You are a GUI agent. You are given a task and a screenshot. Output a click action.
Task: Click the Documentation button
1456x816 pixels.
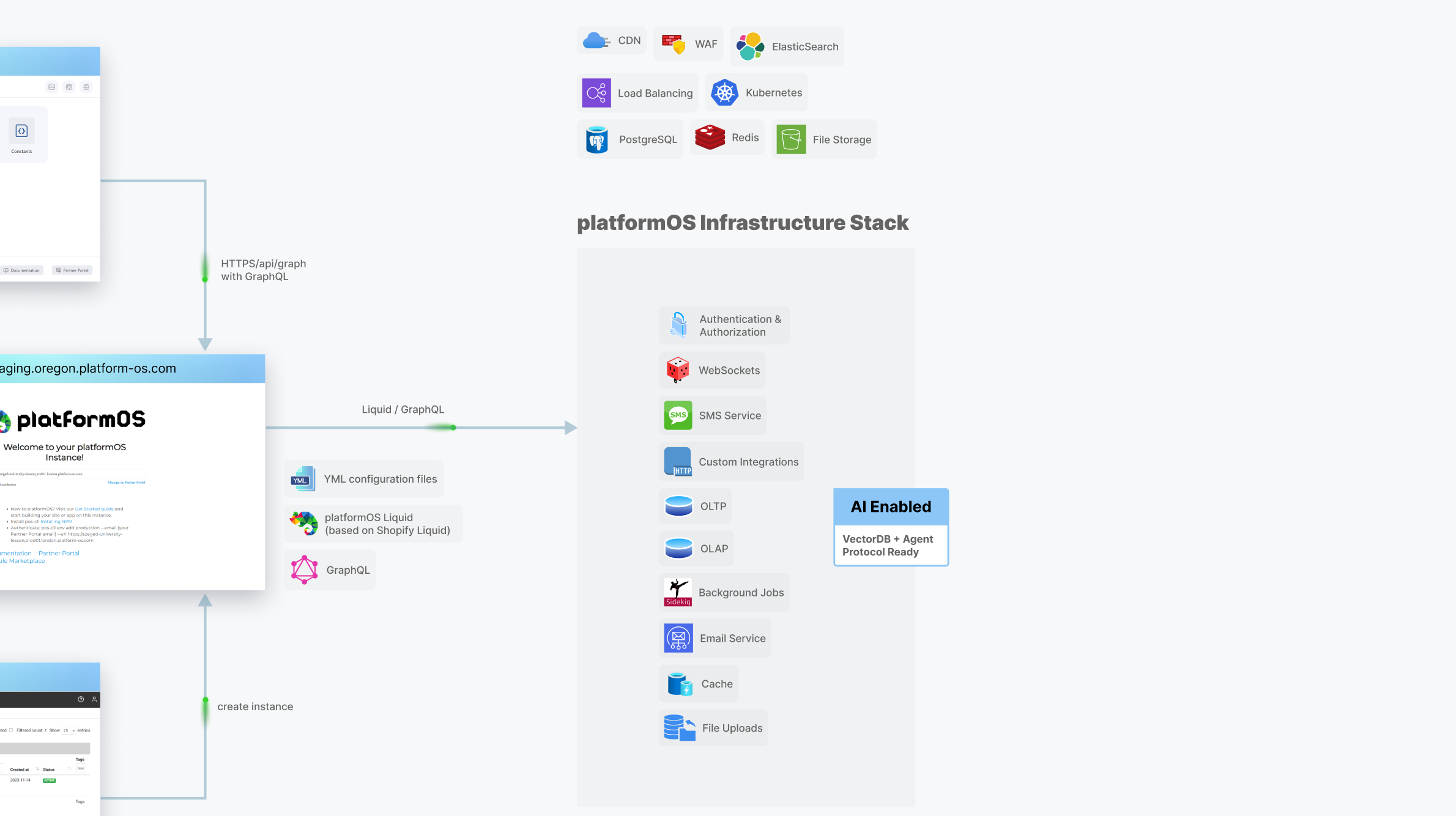21,270
